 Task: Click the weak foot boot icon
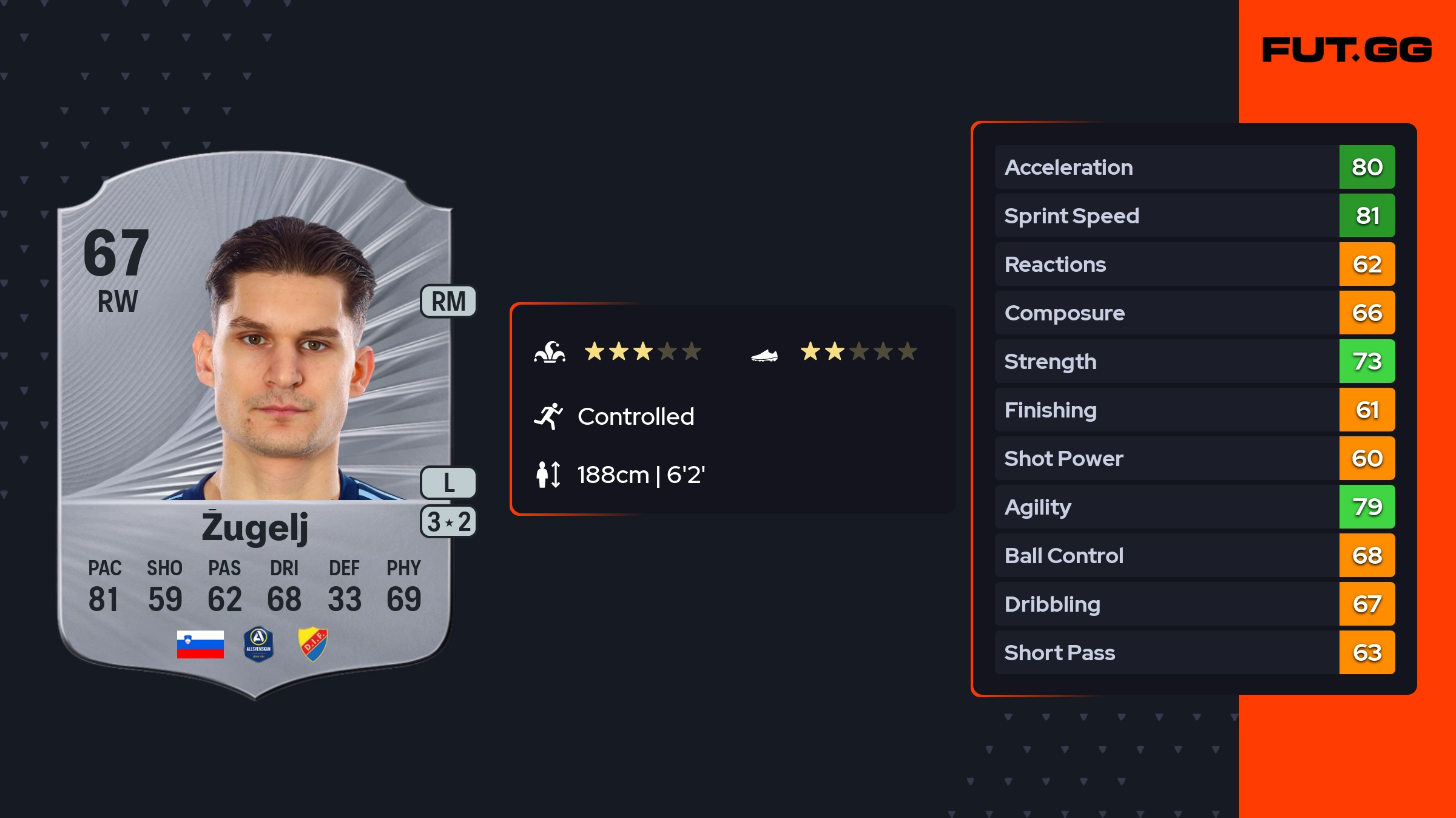(x=764, y=355)
